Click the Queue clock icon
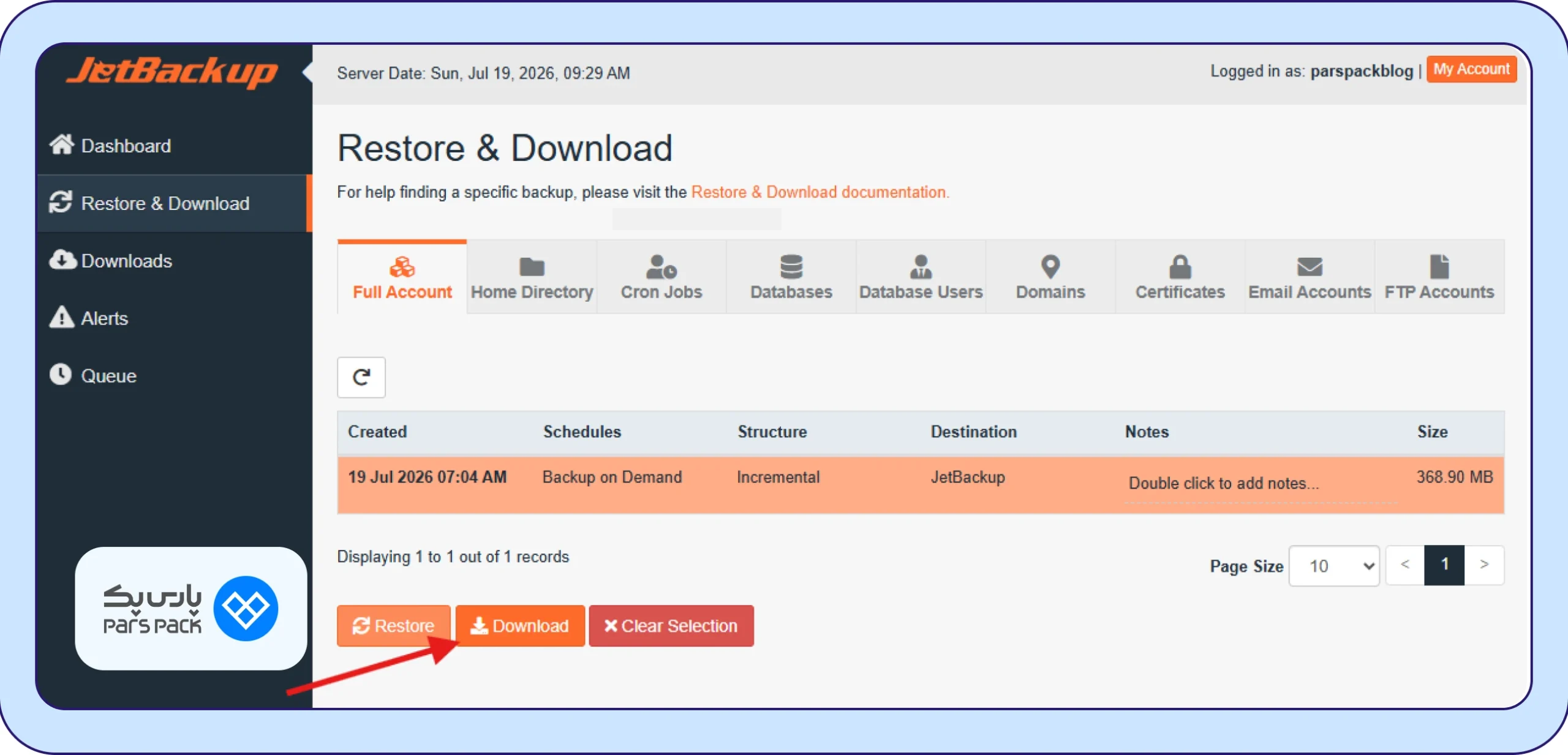 coord(61,374)
